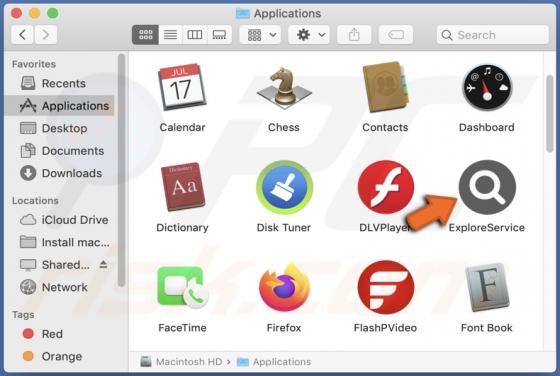This screenshot has width=560, height=376.
Task: Open the Calendar app icon
Action: pyautogui.click(x=182, y=87)
